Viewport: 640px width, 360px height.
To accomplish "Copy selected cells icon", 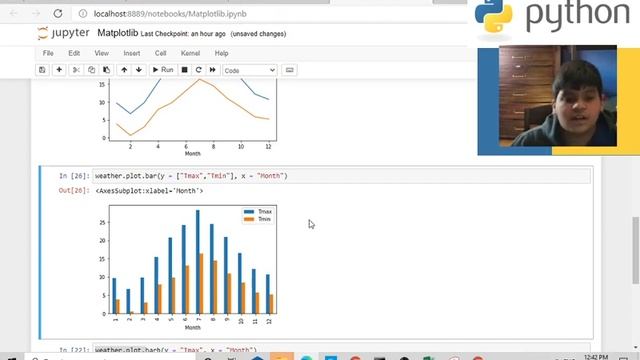I will tap(91, 70).
